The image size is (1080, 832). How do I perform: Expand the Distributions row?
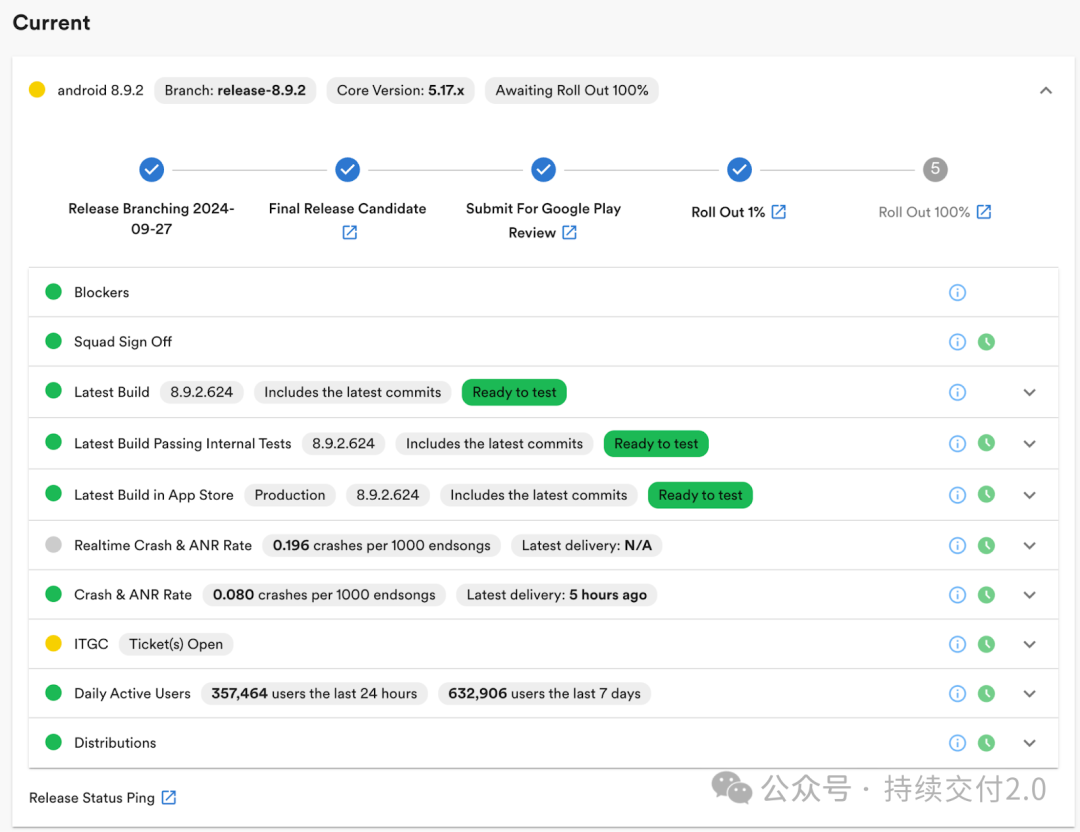tap(1030, 743)
